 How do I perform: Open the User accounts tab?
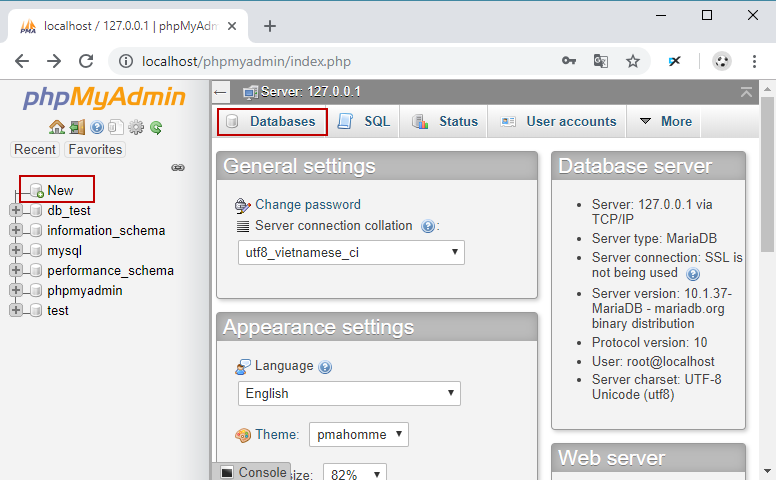[x=558, y=122]
